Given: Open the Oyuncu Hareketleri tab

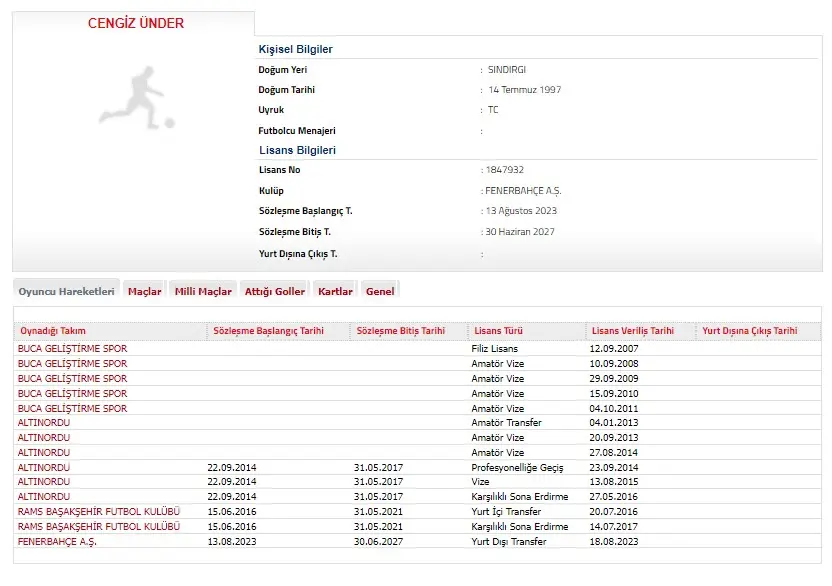Looking at the screenshot, I should coord(67,291).
